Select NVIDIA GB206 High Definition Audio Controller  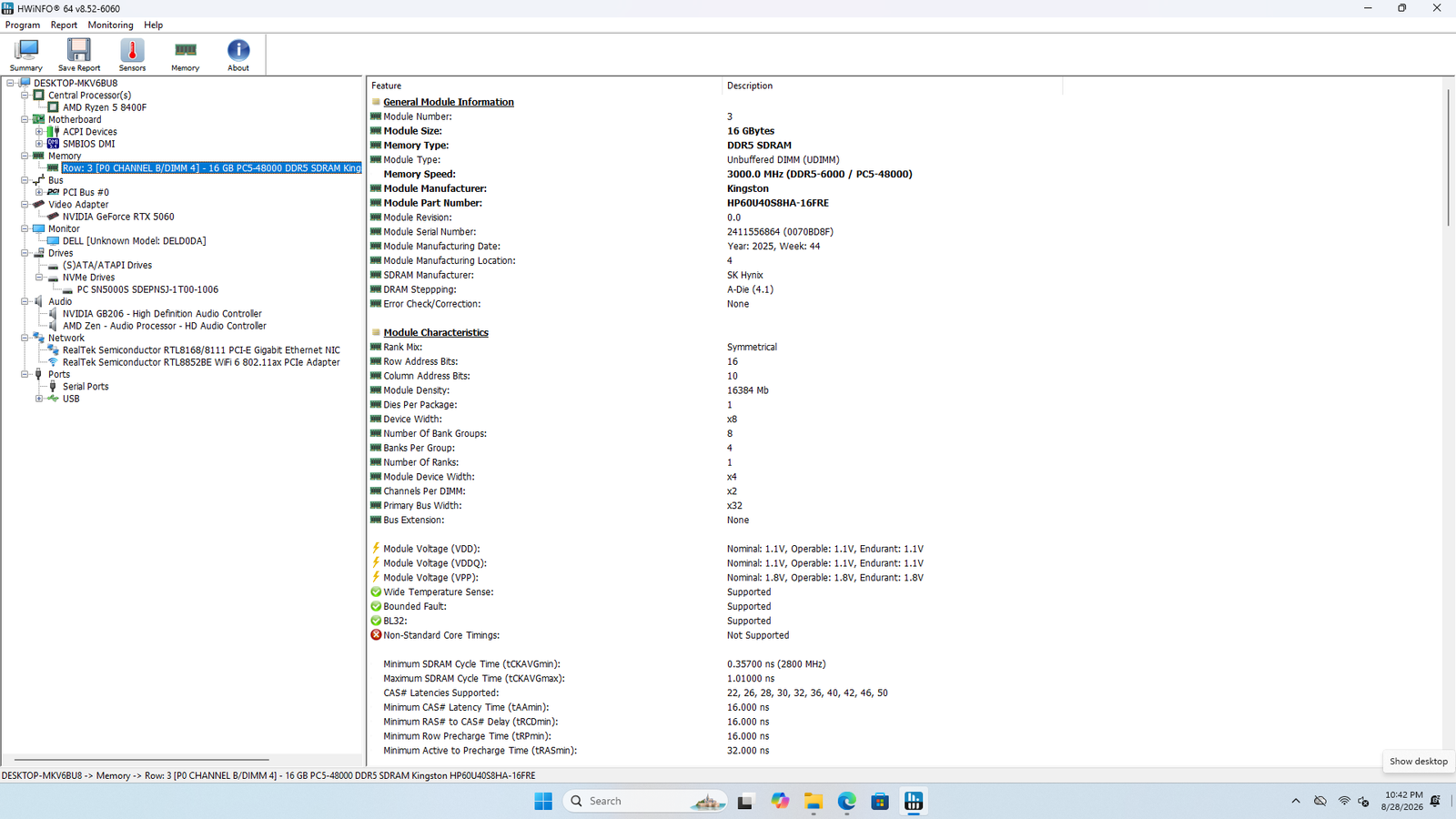pos(162,314)
